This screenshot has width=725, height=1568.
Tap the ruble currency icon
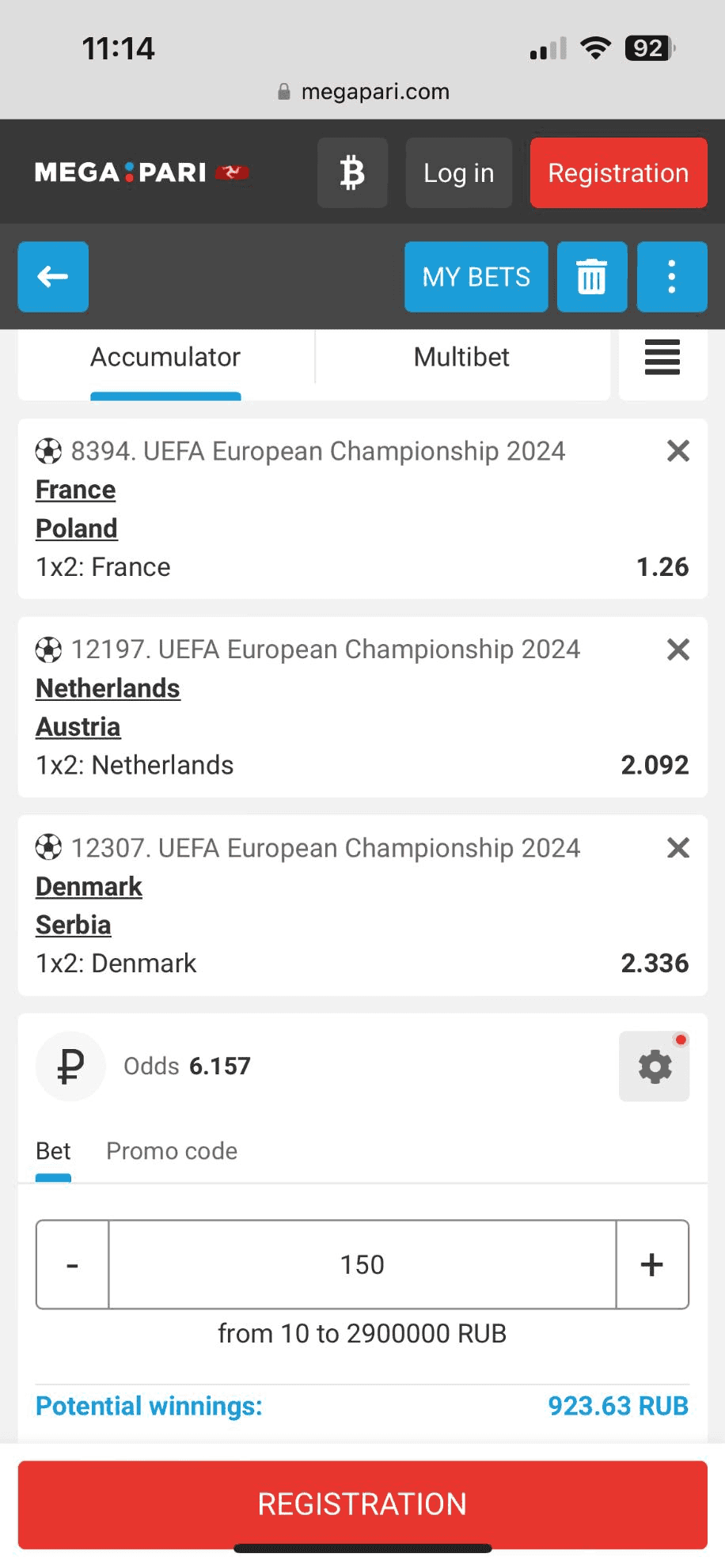pos(70,1066)
